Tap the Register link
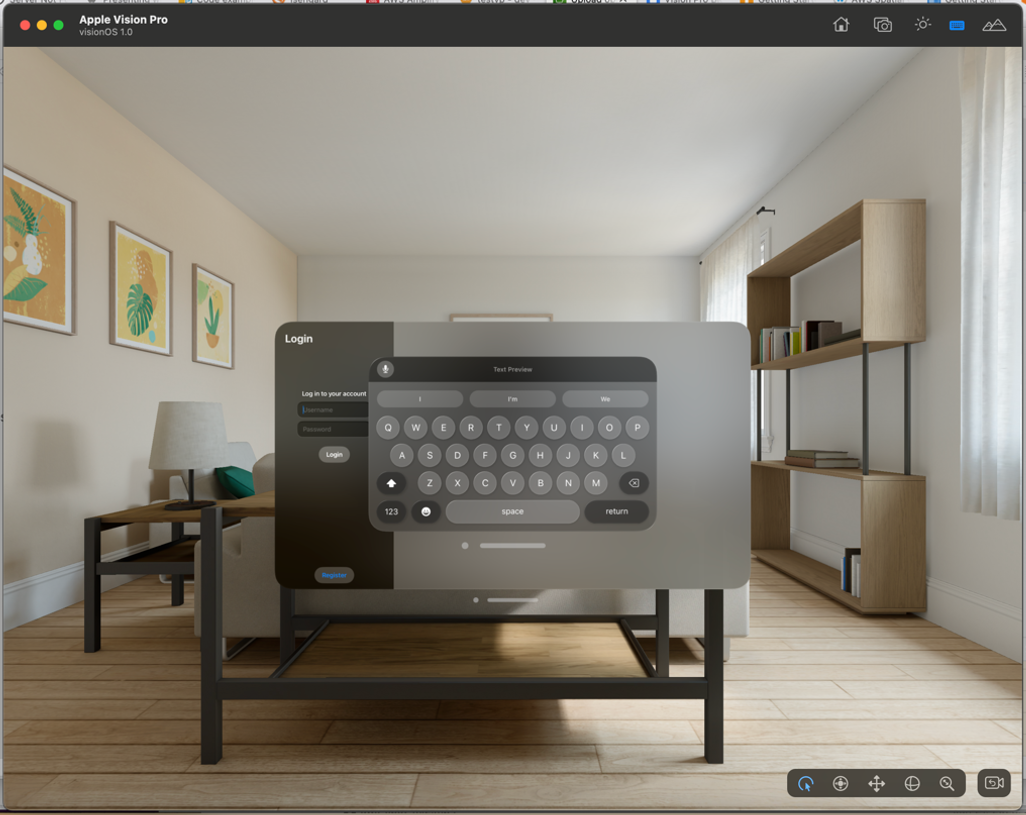The width and height of the screenshot is (1026, 815). tap(333, 575)
